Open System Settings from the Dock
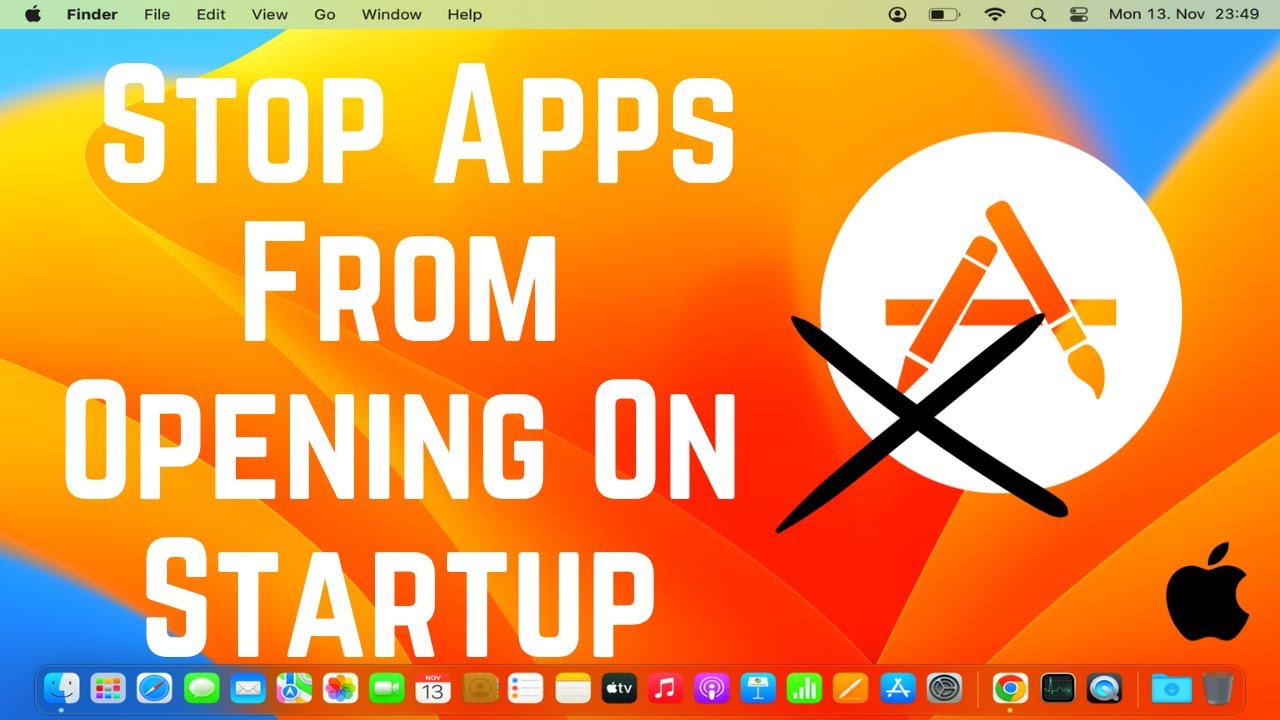 (944, 688)
